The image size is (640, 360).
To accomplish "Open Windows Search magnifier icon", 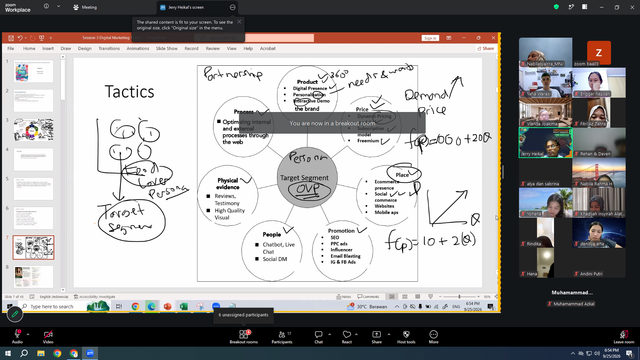I will [24, 353].
